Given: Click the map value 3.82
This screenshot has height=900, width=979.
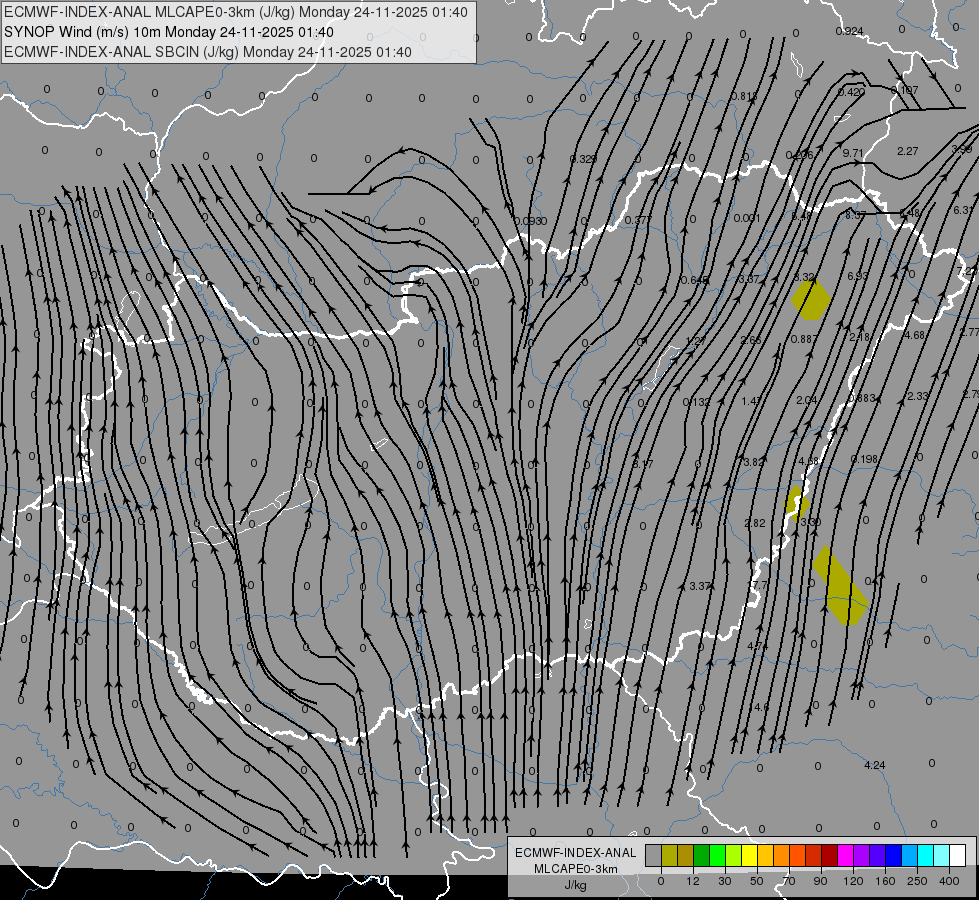Looking at the screenshot, I should pos(754,462).
